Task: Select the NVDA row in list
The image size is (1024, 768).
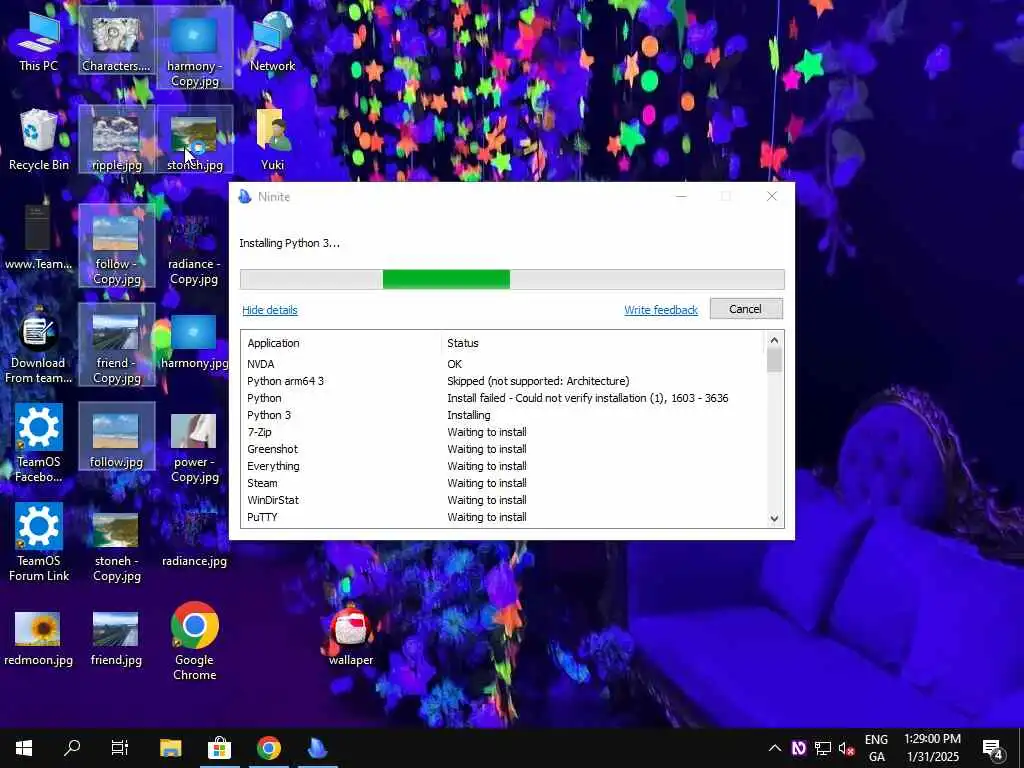Action: click(503, 364)
